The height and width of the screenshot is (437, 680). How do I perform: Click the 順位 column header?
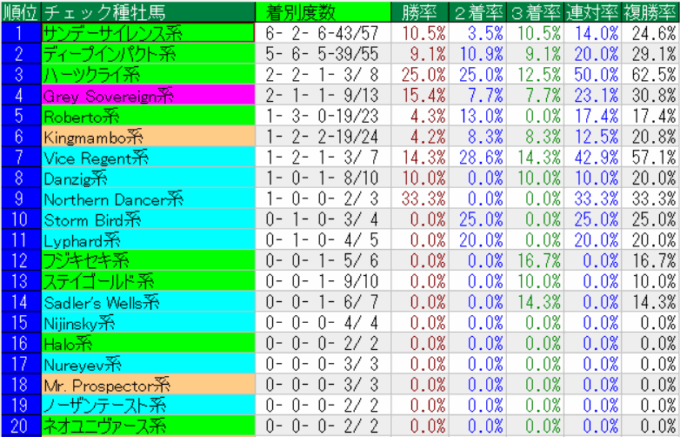tap(20, 12)
